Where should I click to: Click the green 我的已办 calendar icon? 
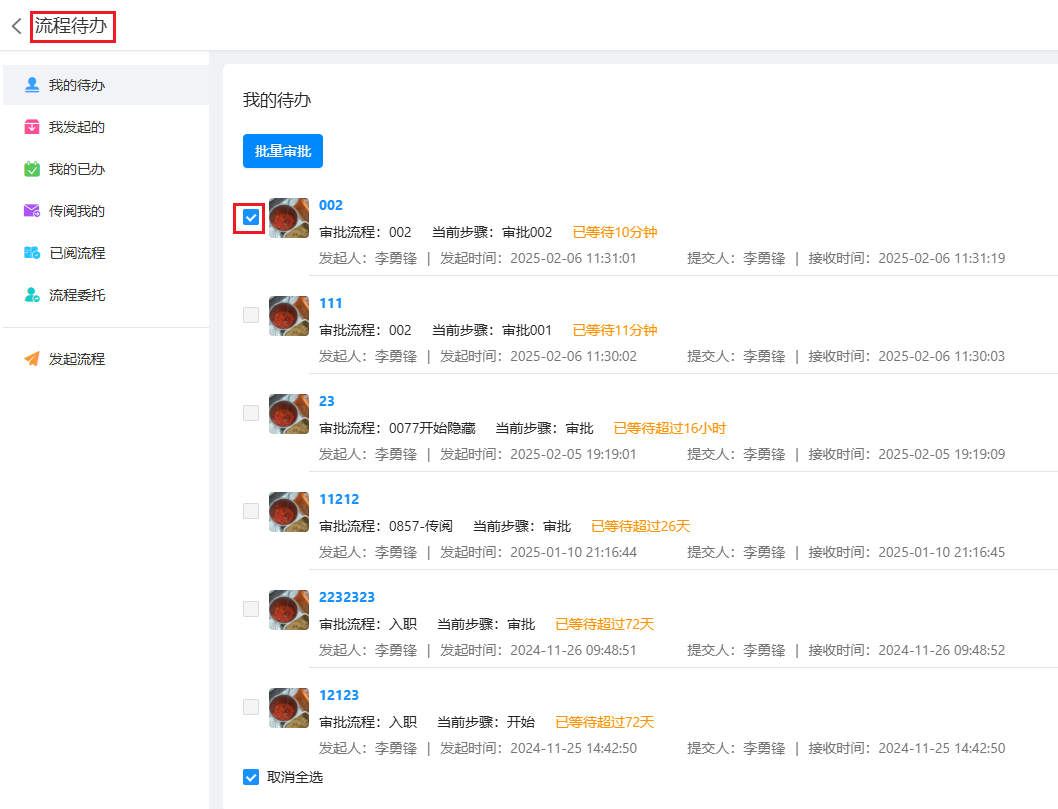(x=32, y=169)
